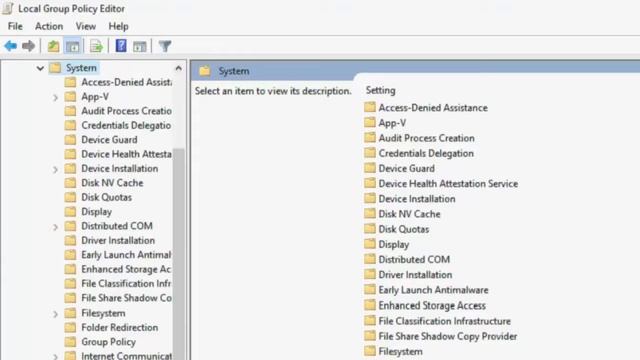The width and height of the screenshot is (640, 360).
Task: Toggle Show/Hide Console Tree icon
Action: point(73,46)
